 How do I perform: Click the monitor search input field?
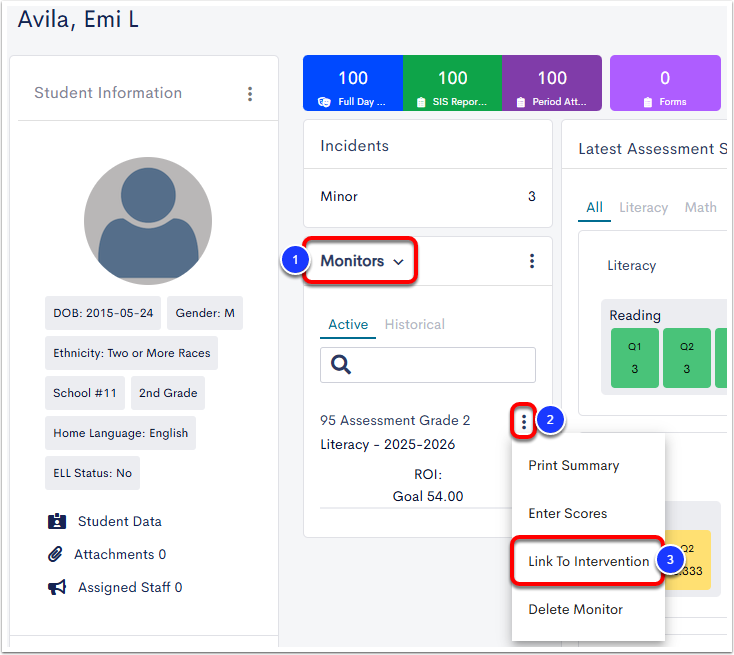pos(428,365)
